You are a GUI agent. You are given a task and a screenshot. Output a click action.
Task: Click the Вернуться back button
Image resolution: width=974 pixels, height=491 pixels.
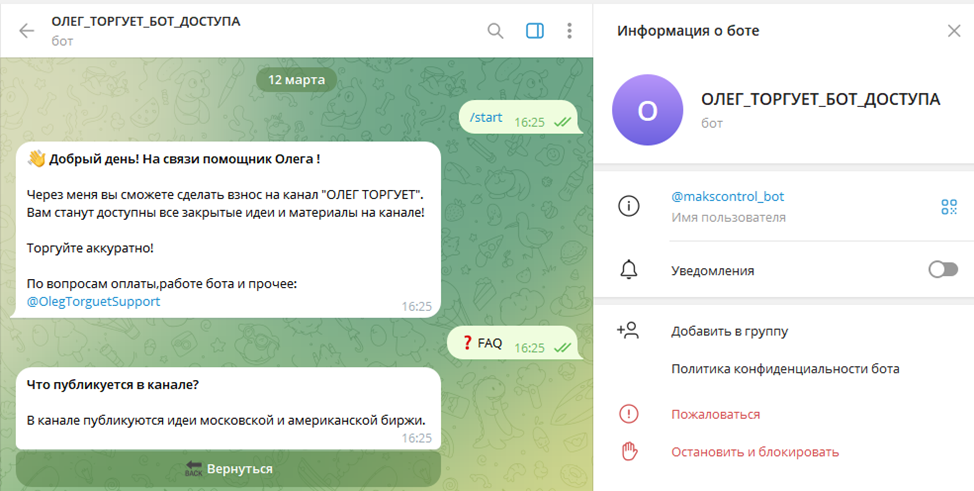point(228,469)
